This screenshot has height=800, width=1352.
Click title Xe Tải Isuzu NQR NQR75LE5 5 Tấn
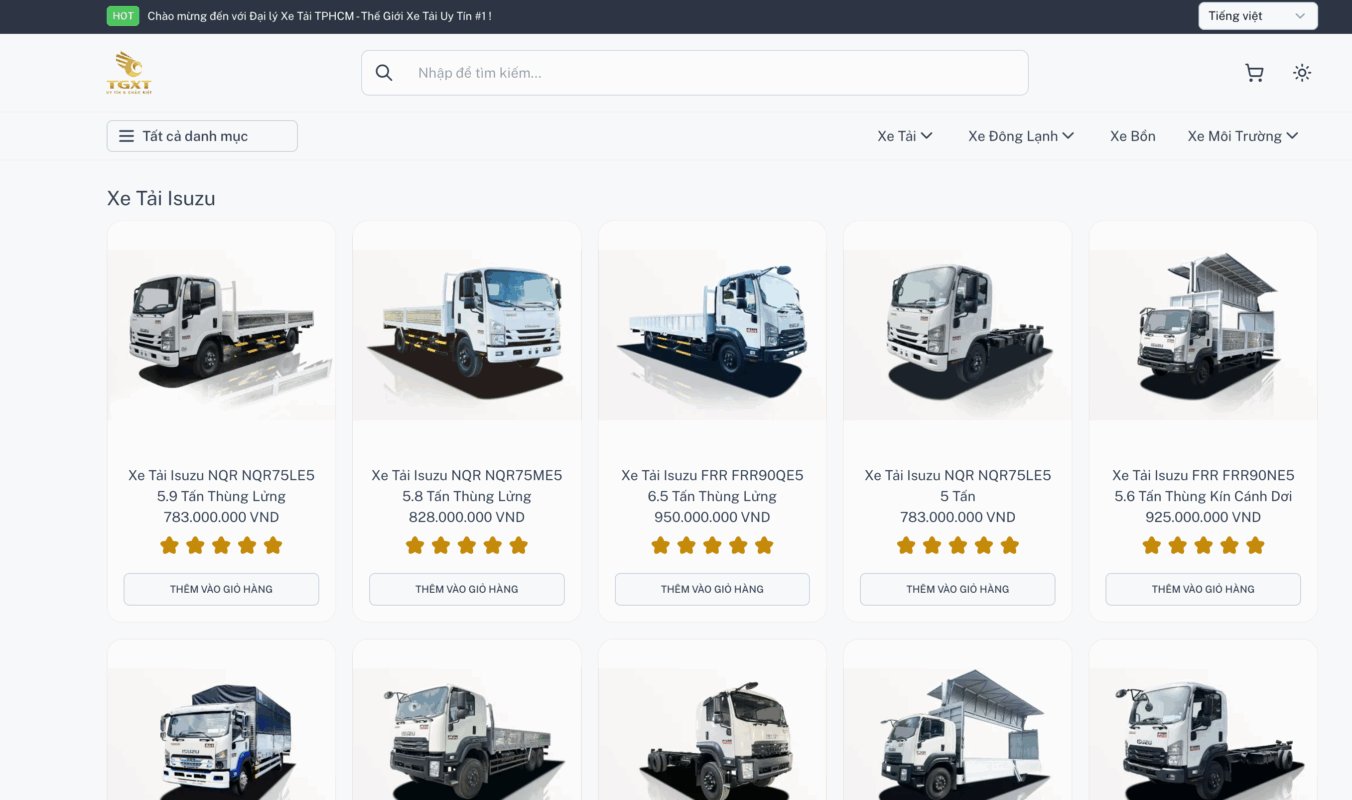(958, 486)
